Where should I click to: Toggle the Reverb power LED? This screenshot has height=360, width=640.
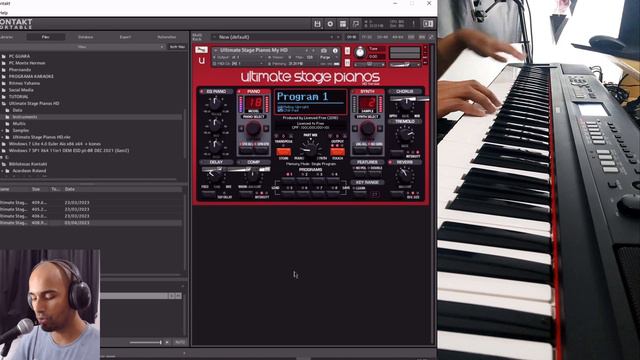click(x=390, y=162)
